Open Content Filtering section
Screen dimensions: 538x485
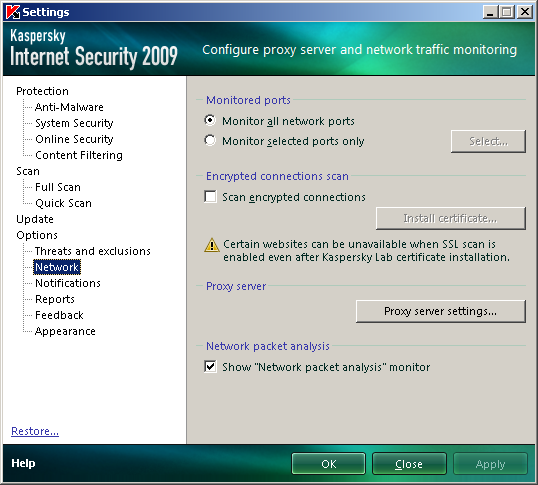tap(79, 155)
